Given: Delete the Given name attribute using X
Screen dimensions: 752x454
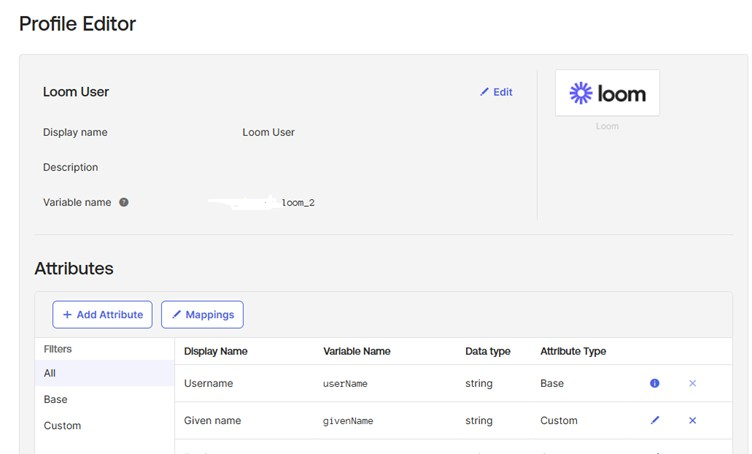Looking at the screenshot, I should coord(692,420).
